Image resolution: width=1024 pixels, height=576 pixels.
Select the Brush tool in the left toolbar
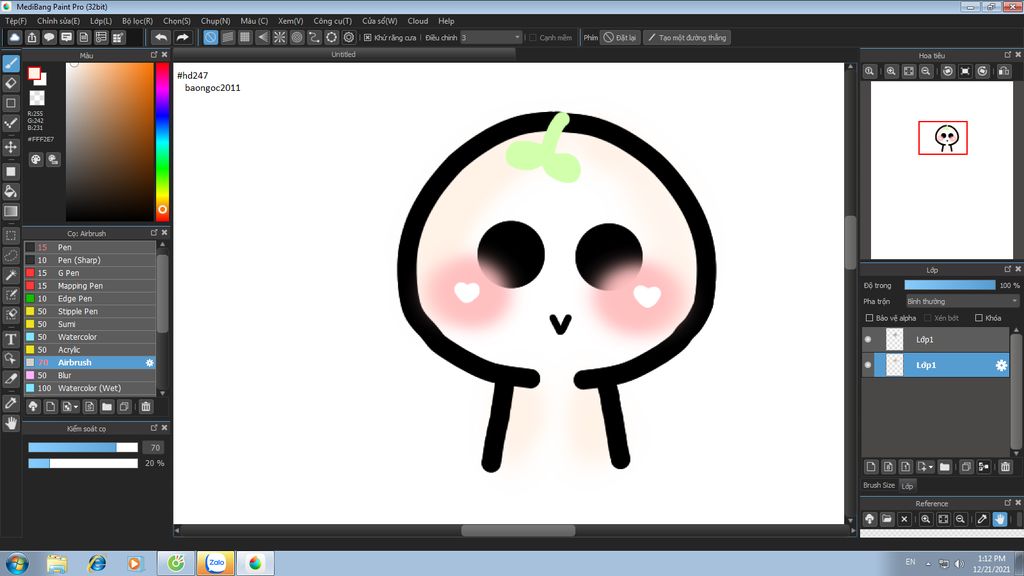11,63
